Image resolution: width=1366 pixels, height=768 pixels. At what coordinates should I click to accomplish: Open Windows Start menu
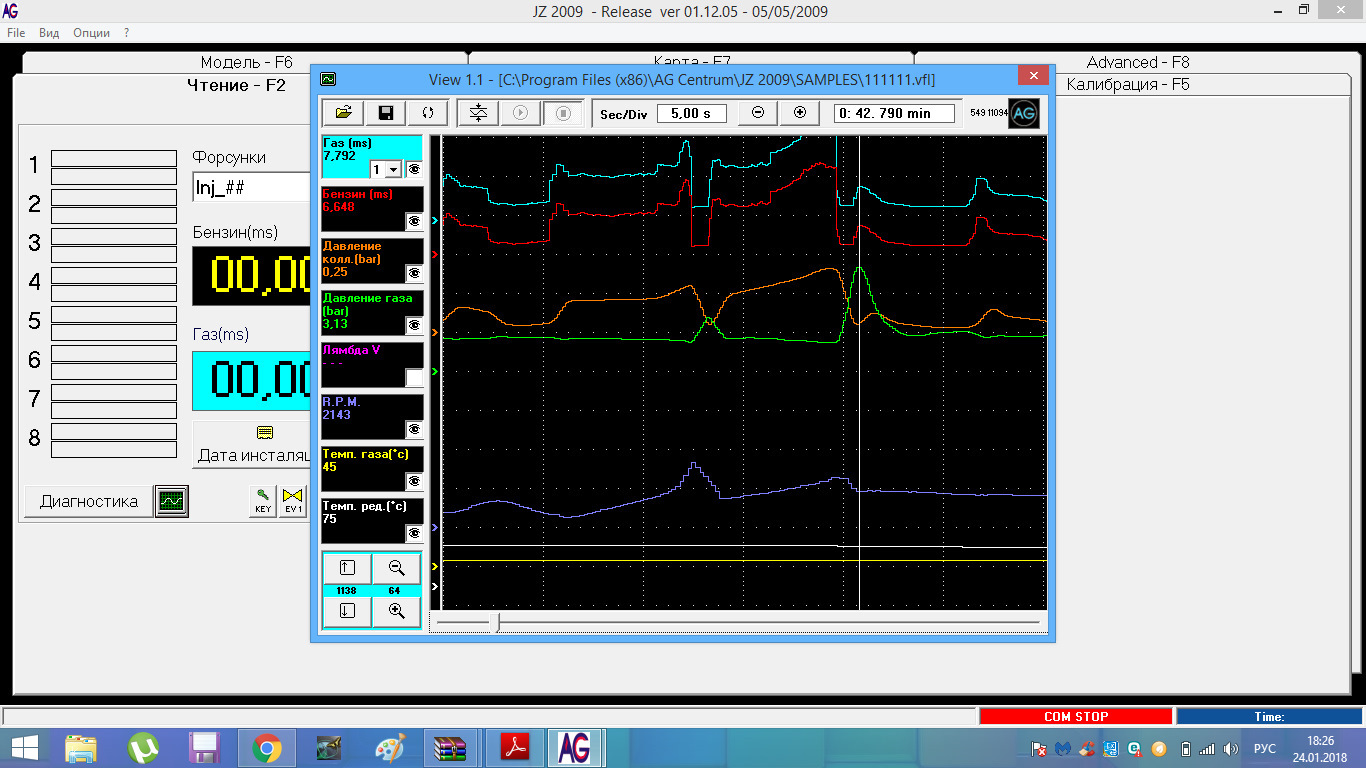point(26,748)
